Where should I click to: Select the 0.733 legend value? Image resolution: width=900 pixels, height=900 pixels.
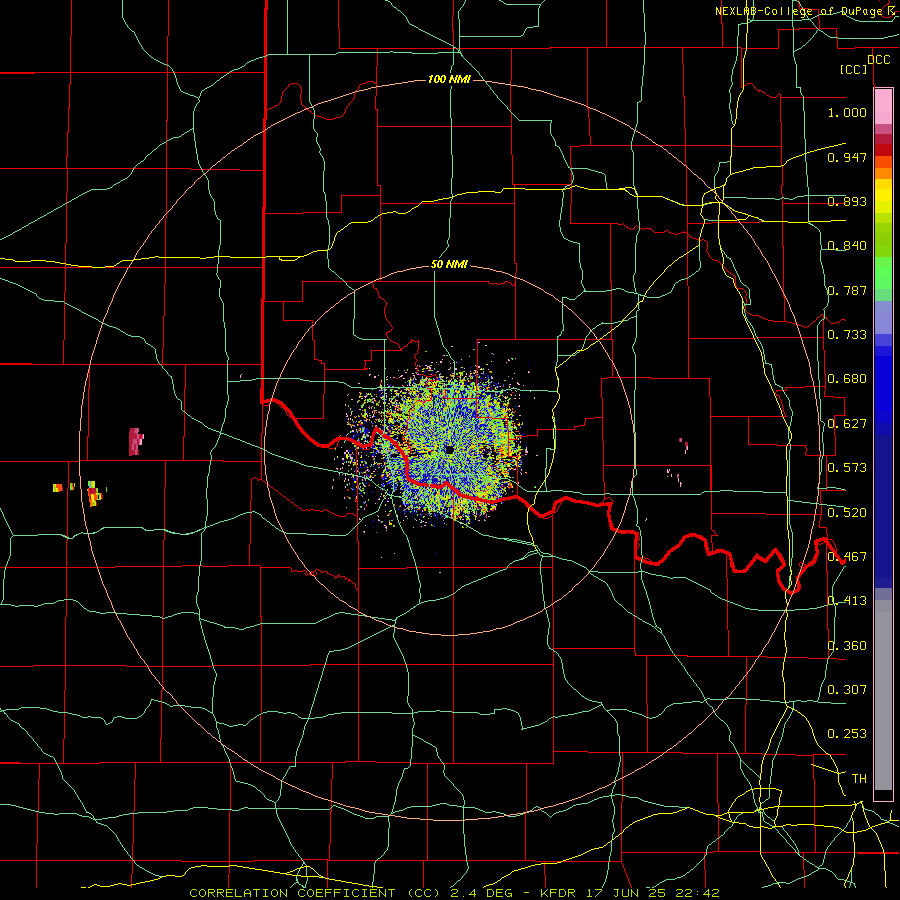click(847, 335)
